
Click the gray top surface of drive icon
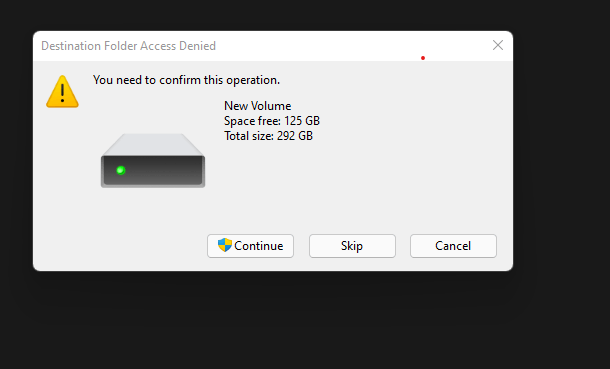pyautogui.click(x=153, y=145)
